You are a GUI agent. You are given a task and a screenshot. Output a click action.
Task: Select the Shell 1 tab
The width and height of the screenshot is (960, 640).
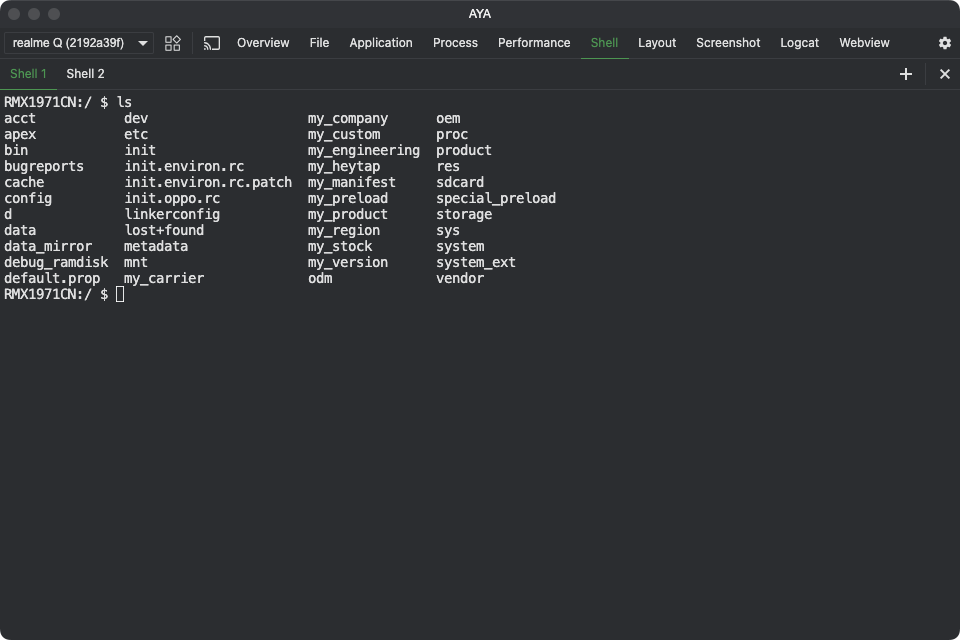pyautogui.click(x=28, y=74)
